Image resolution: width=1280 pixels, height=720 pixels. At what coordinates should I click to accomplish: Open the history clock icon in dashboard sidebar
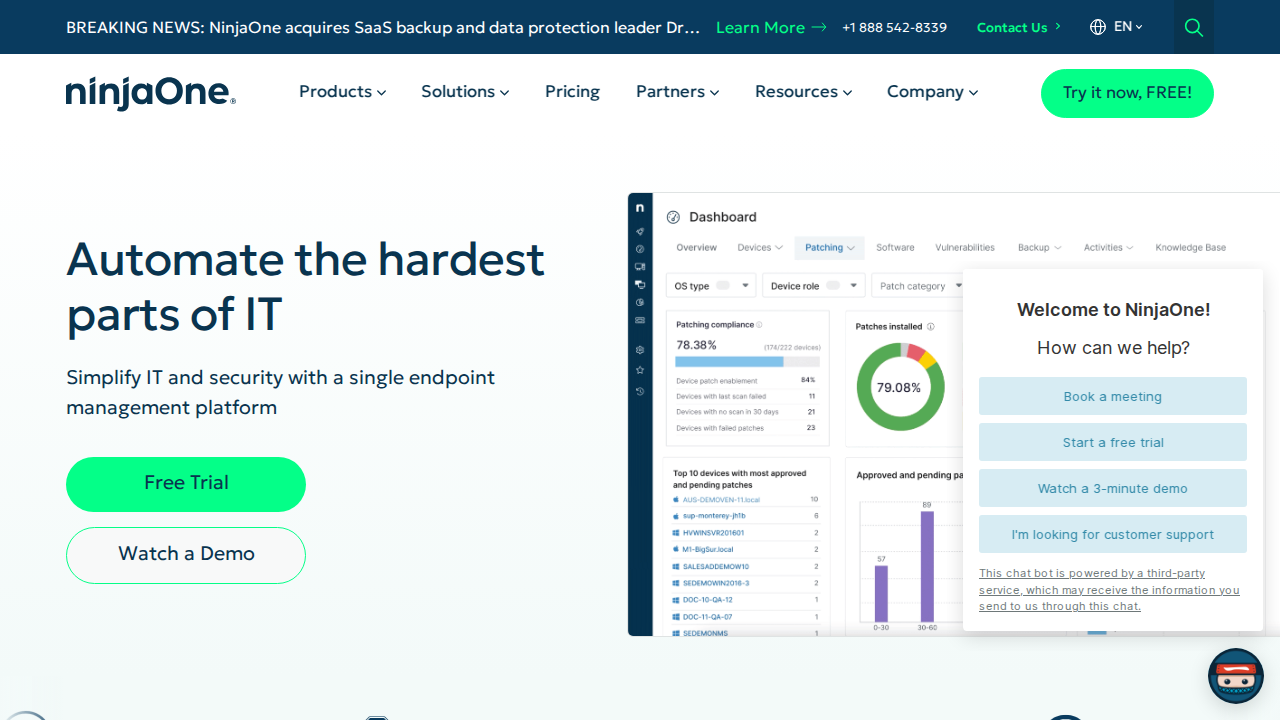(x=640, y=391)
